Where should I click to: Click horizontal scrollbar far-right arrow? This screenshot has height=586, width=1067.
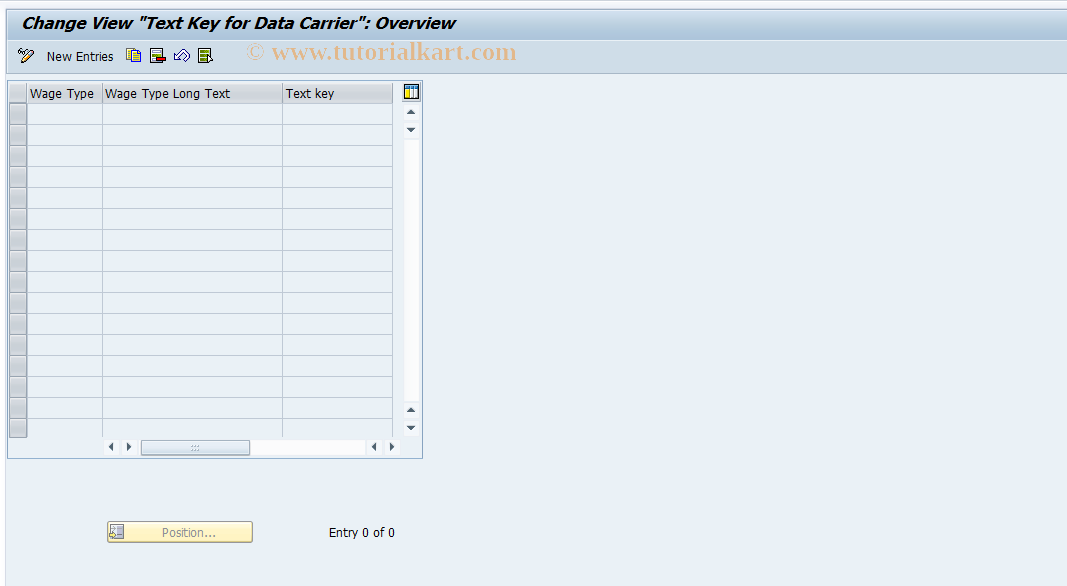(x=392, y=447)
